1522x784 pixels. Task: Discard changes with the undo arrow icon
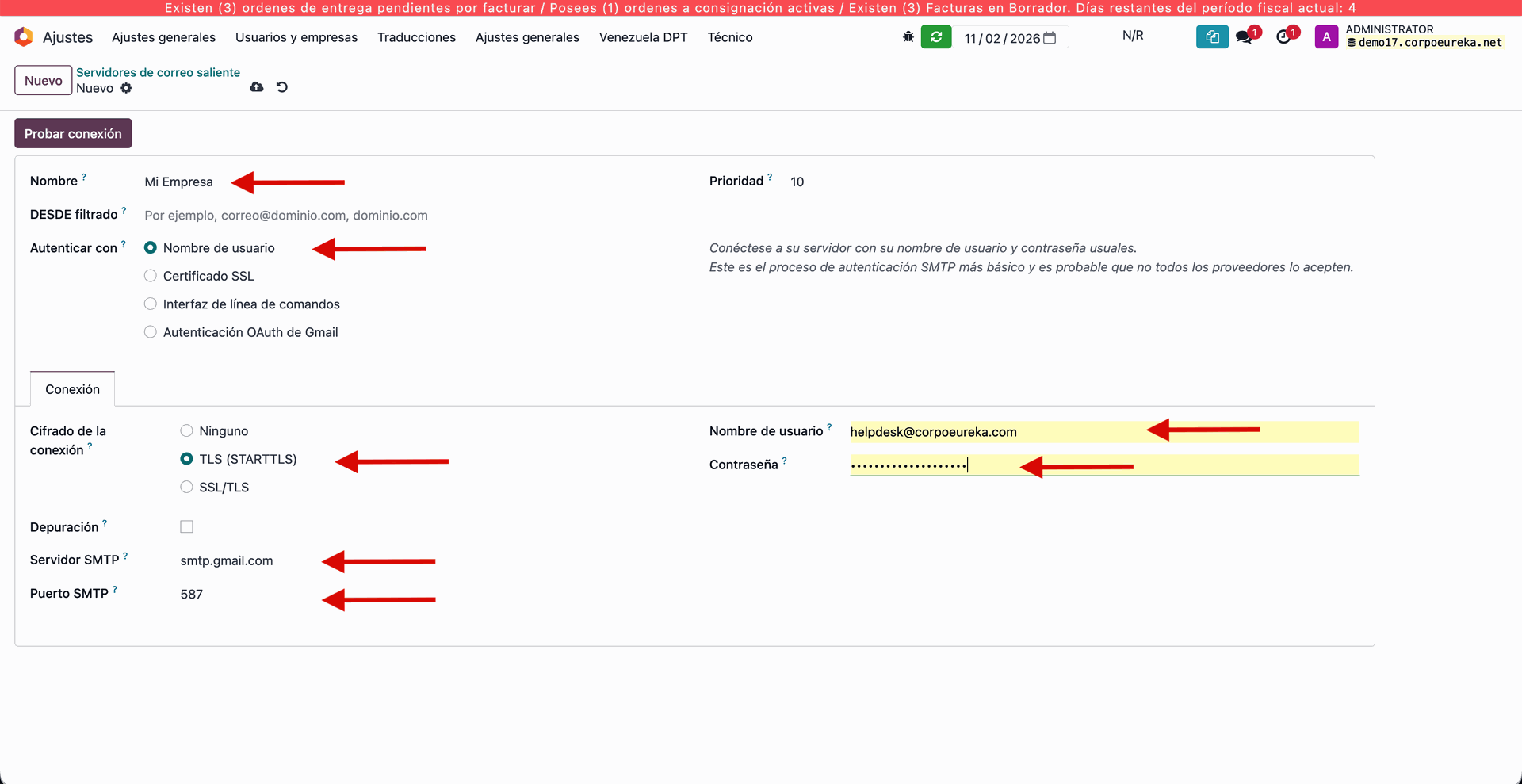pos(282,87)
